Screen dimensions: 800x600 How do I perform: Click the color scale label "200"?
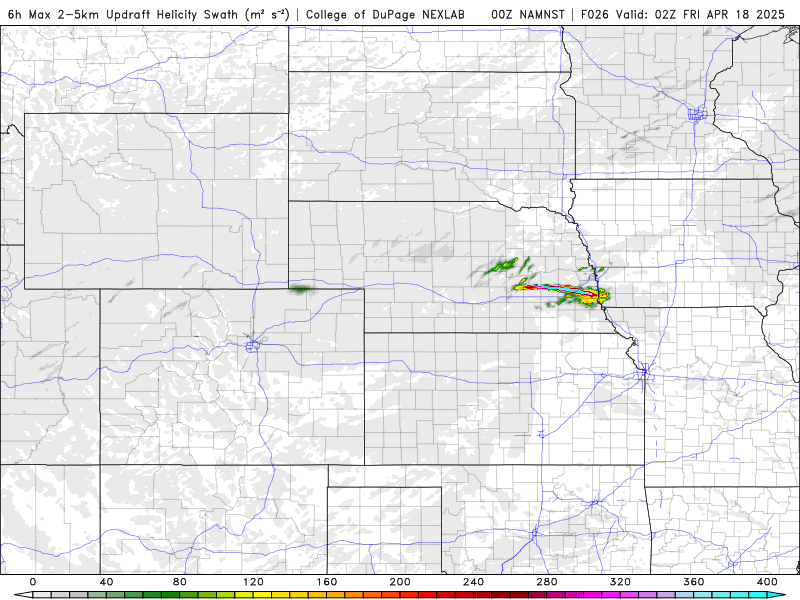[x=400, y=582]
